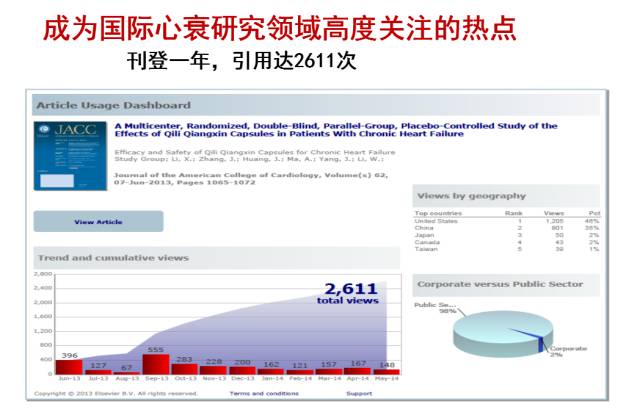Select the Jun-13 bar showing 396 views
The height and width of the screenshot is (415, 640).
69,367
